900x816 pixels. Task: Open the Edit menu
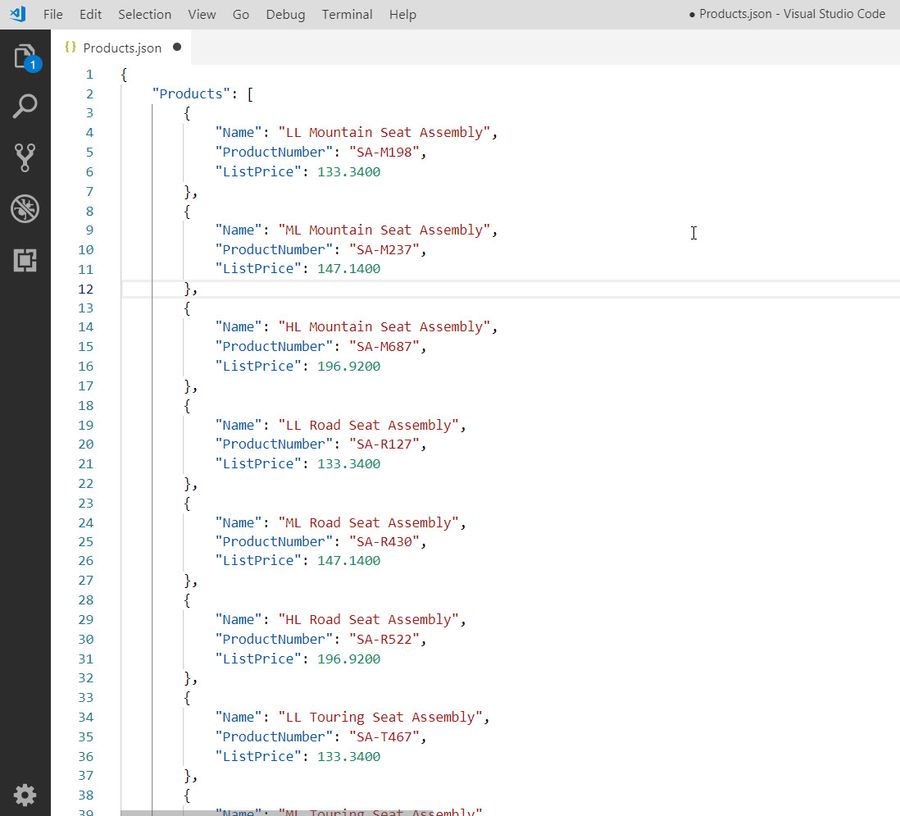point(90,14)
